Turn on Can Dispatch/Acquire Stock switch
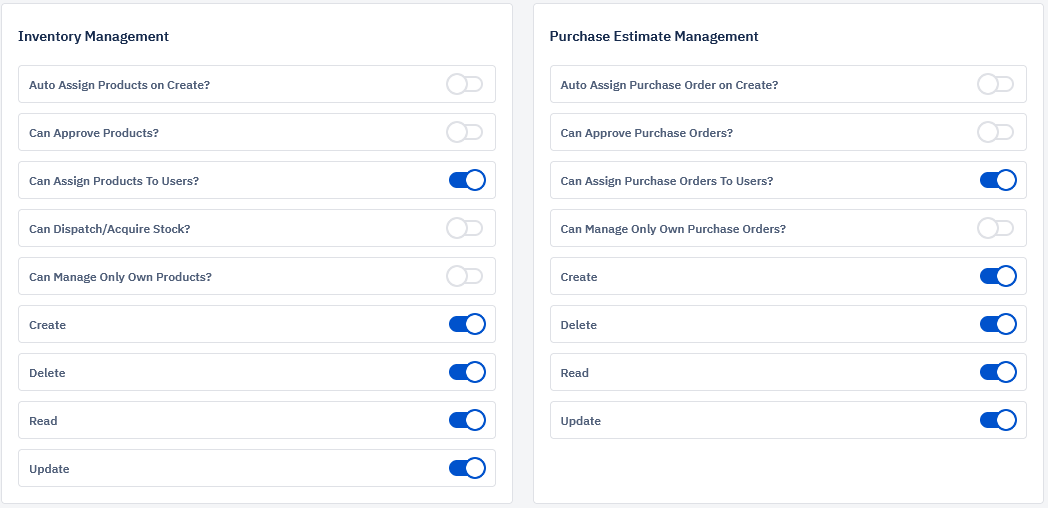 (x=465, y=229)
